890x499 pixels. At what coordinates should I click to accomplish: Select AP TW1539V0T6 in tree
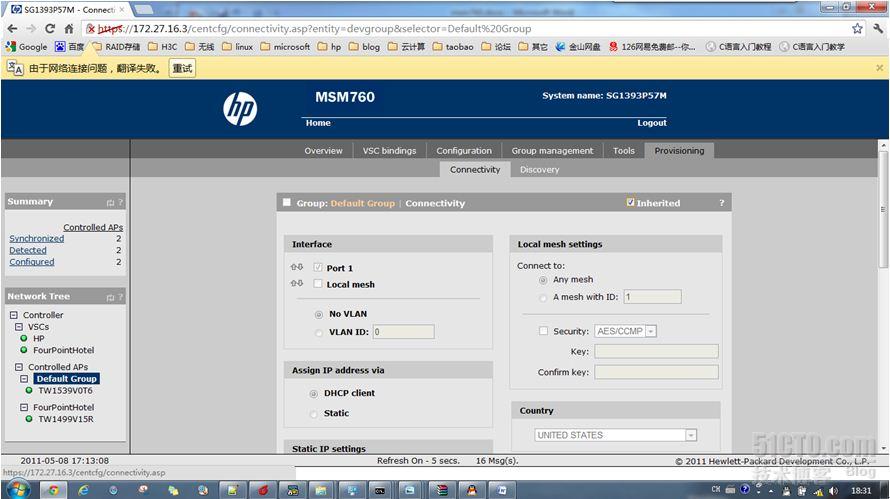65,391
